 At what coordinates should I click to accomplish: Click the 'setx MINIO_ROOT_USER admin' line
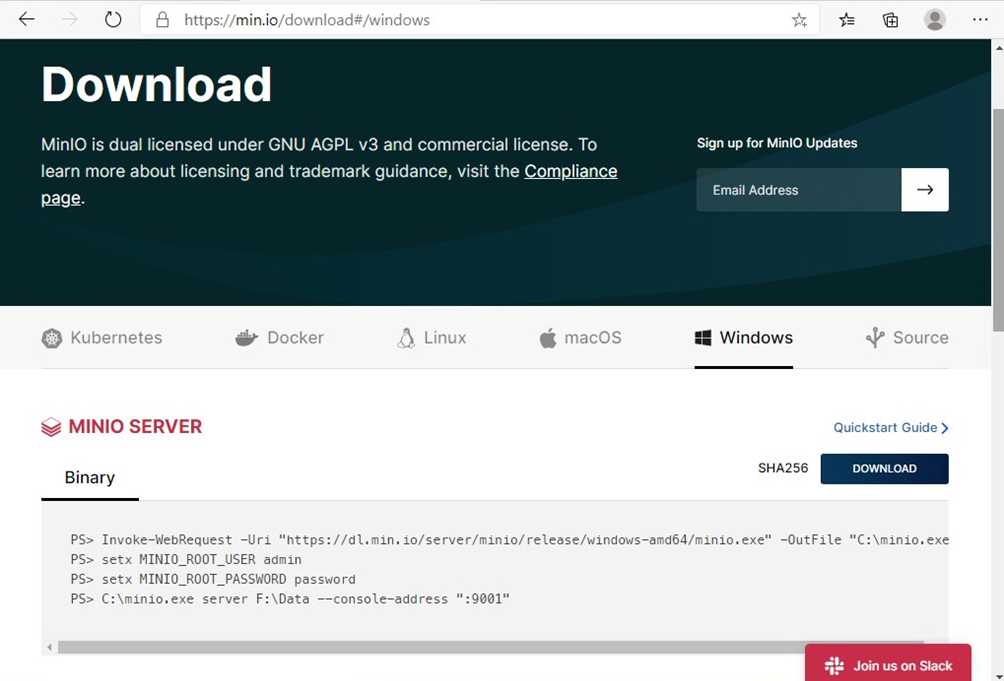coord(186,559)
